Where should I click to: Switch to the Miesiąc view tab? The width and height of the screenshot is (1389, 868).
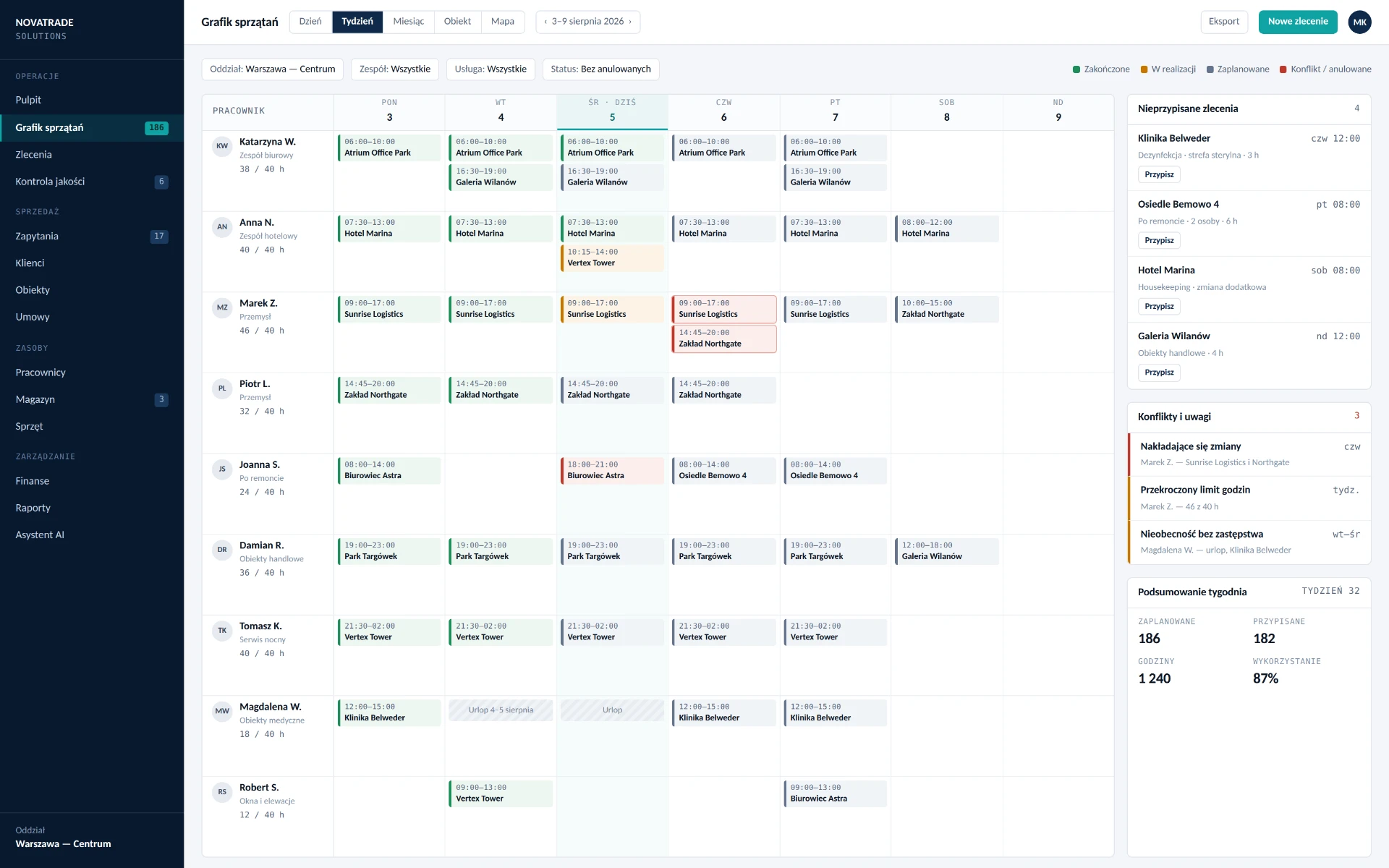[409, 22]
